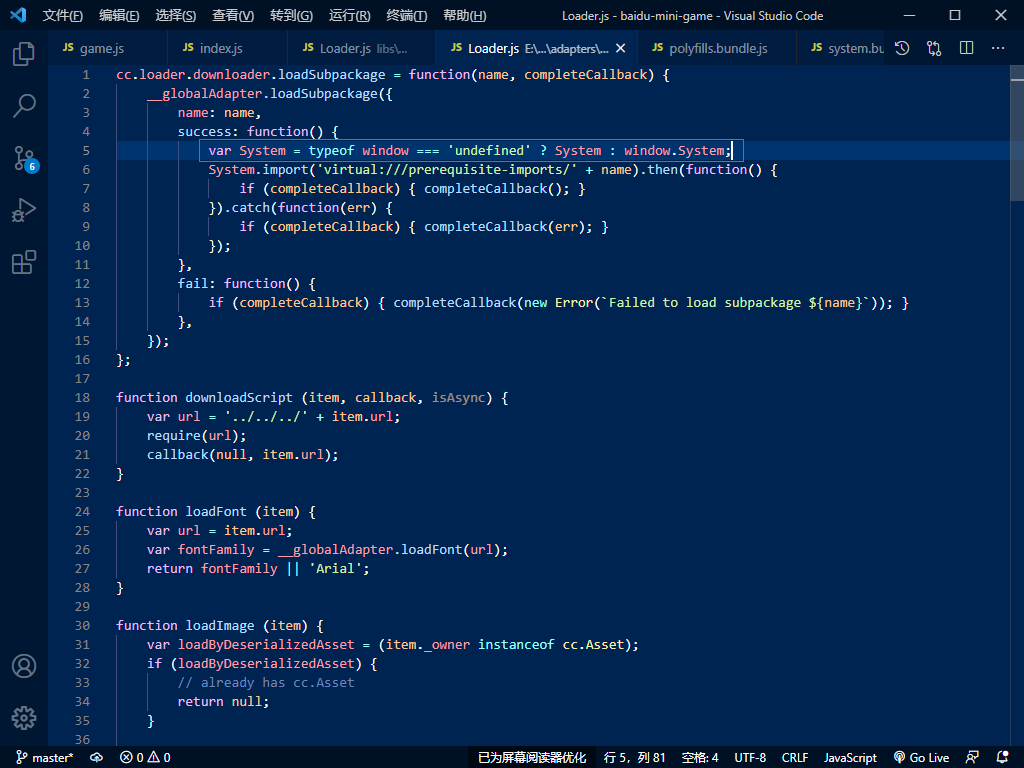Click '__globalAdapter' on line 2
This screenshot has height=768, width=1024.
point(204,94)
